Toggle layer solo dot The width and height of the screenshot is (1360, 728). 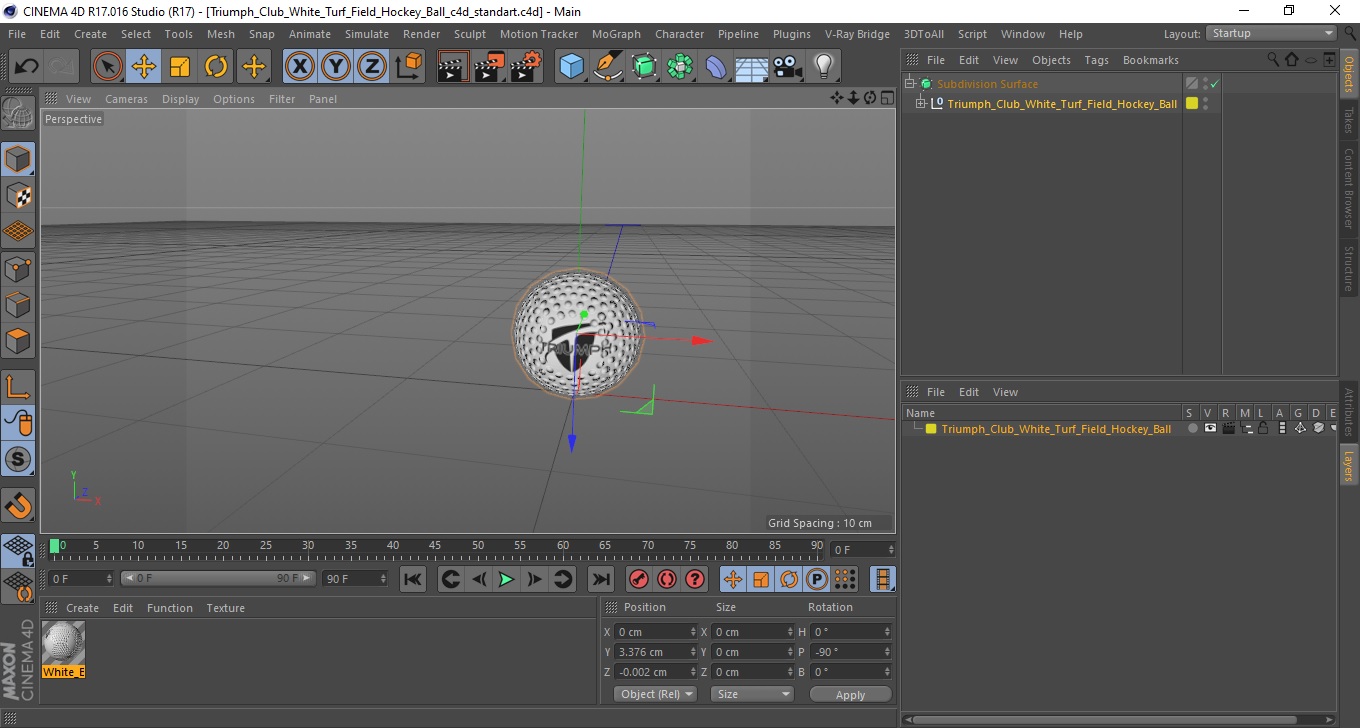pyautogui.click(x=1192, y=428)
